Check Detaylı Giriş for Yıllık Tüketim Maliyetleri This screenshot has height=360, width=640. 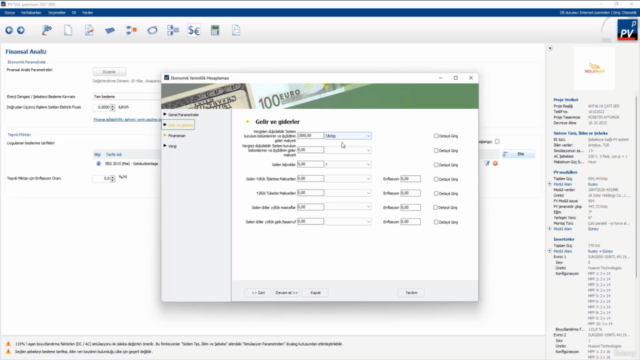[x=436, y=193]
